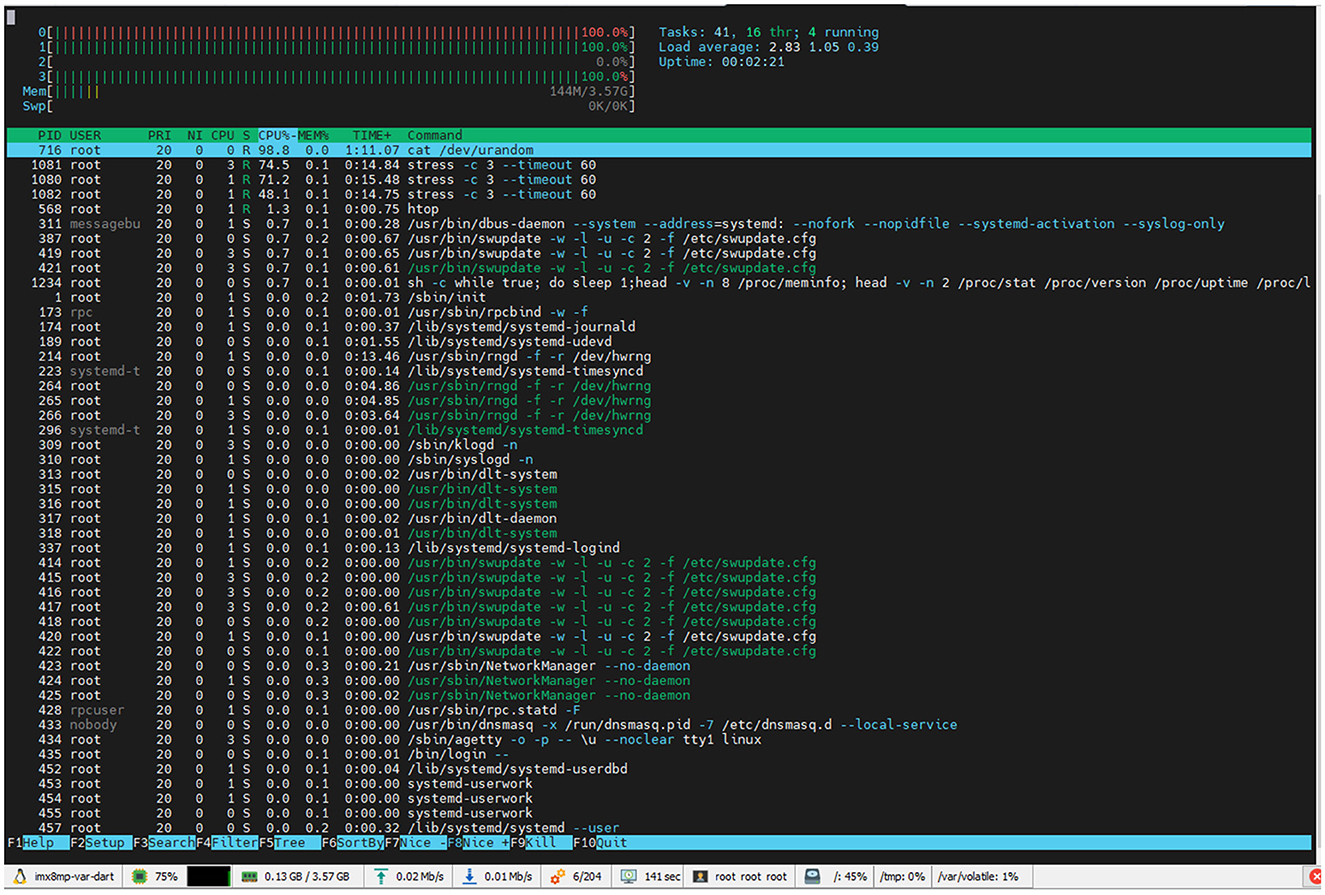This screenshot has width=1325, height=895.
Task: Click the RAM memory usage icon
Action: click(x=250, y=877)
